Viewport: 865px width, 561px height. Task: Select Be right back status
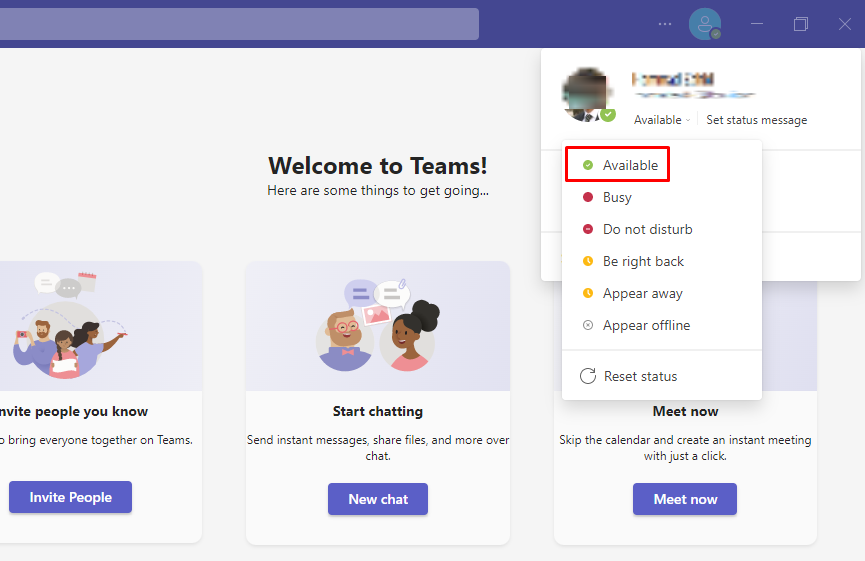[x=662, y=261]
